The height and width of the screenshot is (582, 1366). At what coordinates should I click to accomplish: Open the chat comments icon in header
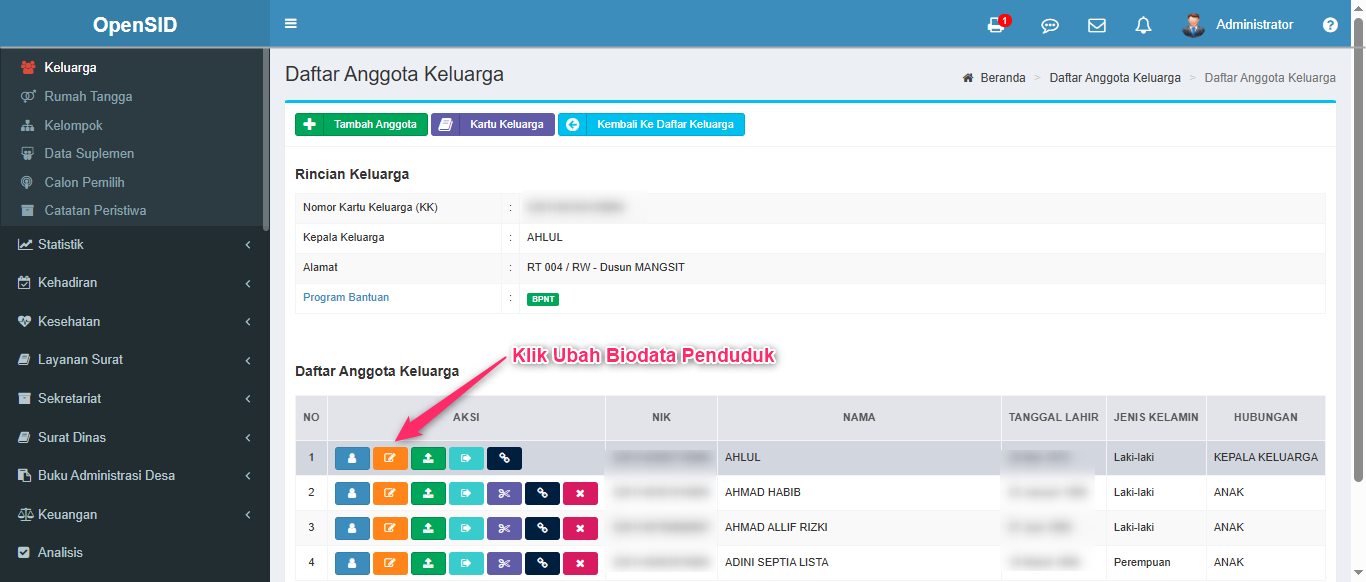click(x=1050, y=25)
